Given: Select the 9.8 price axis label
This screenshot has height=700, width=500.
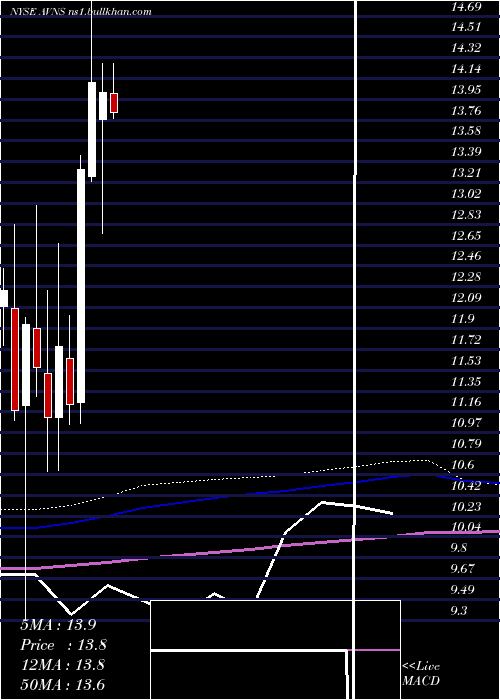Looking at the screenshot, I should [459, 548].
